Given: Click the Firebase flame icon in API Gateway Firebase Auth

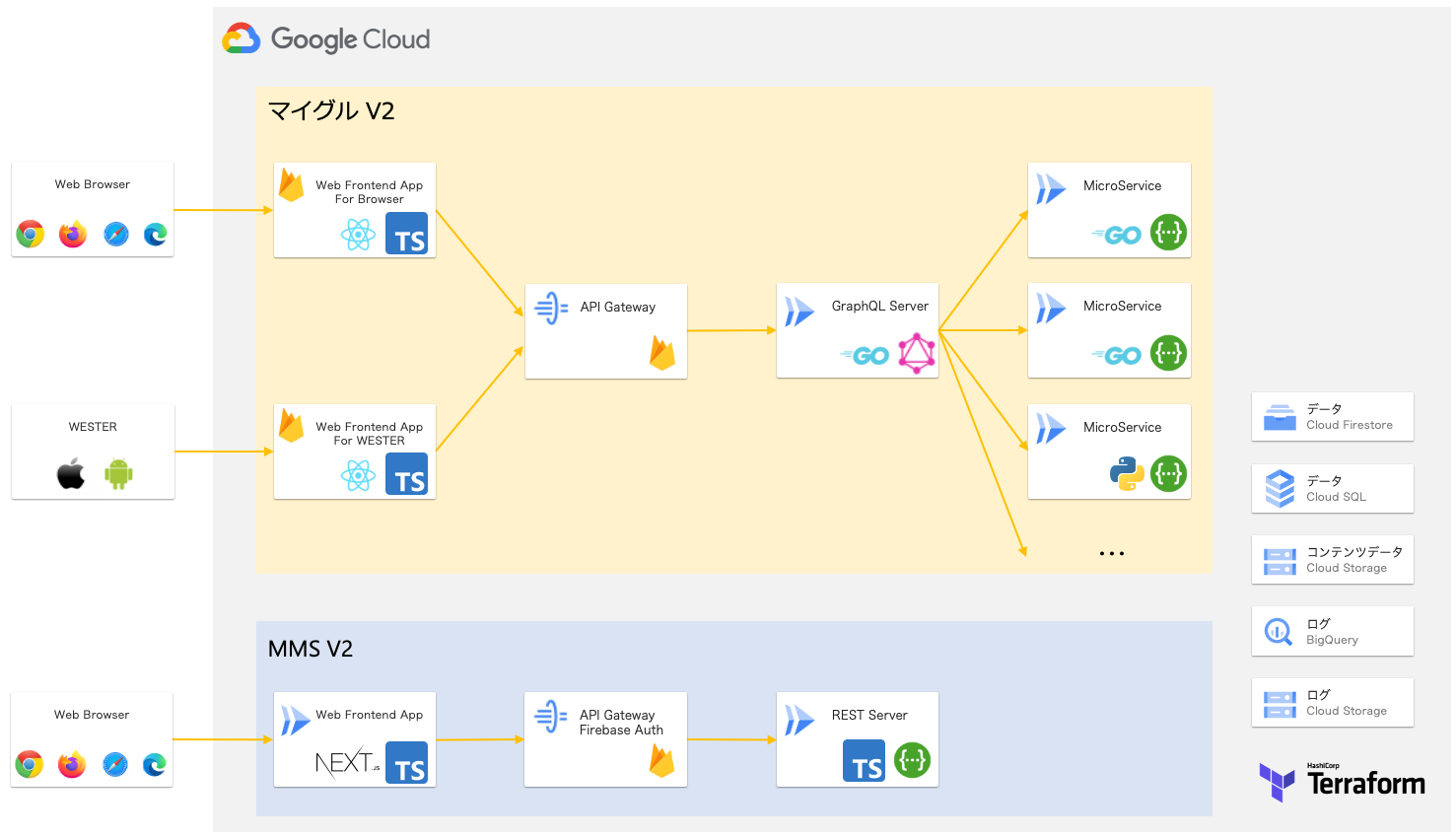Looking at the screenshot, I should [661, 761].
